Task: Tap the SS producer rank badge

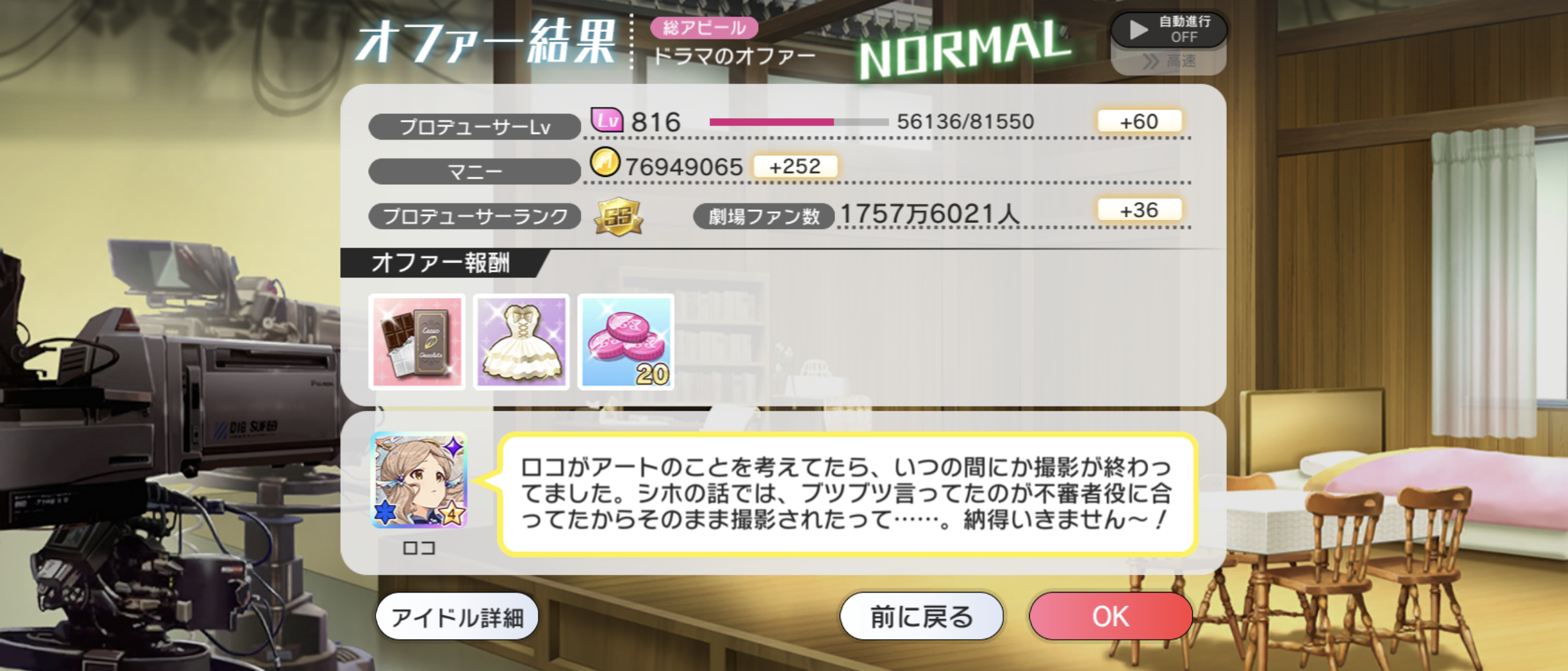Action: tap(618, 217)
